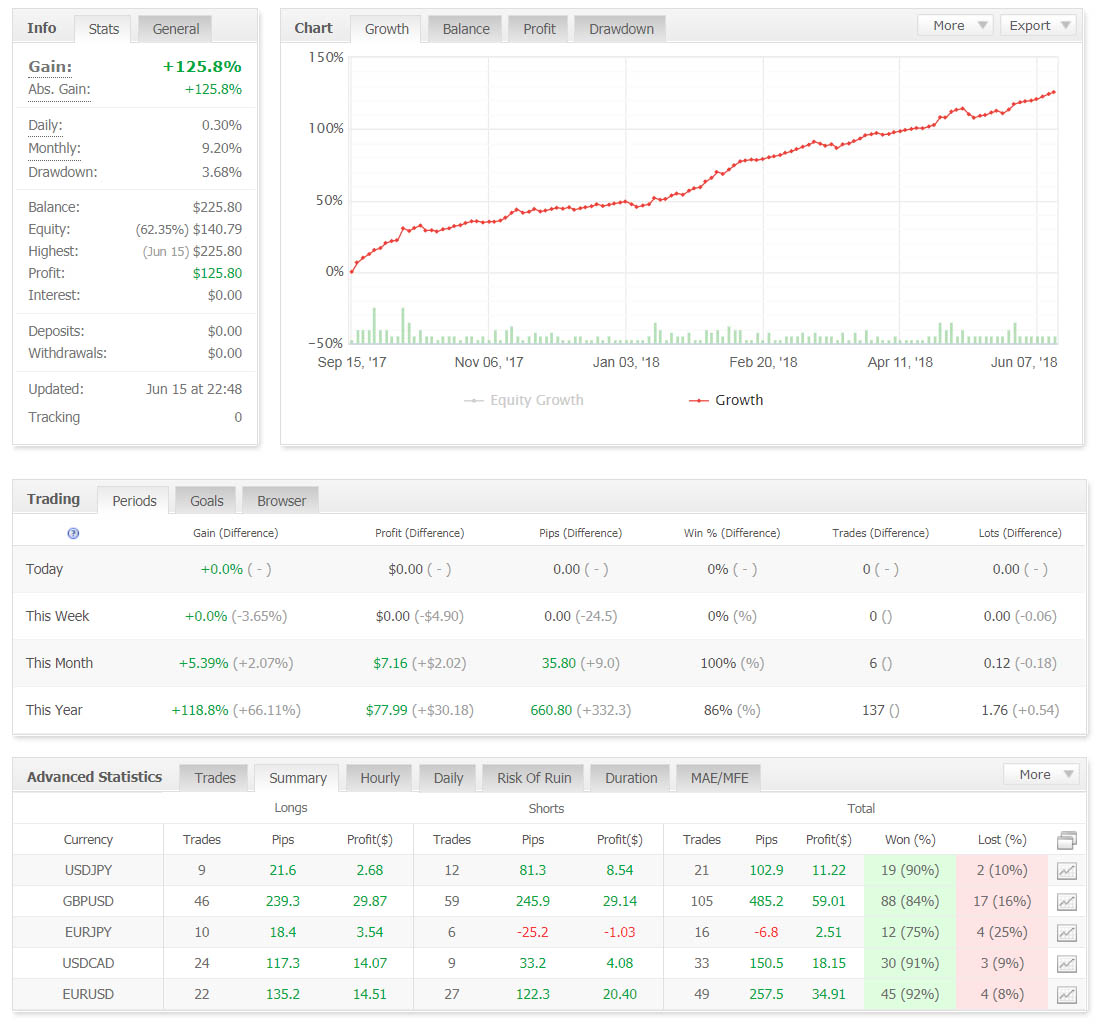Image resolution: width=1111 pixels, height=1027 pixels.
Task: Click the EURJPY shorts pips -25.2
Action: [x=533, y=933]
